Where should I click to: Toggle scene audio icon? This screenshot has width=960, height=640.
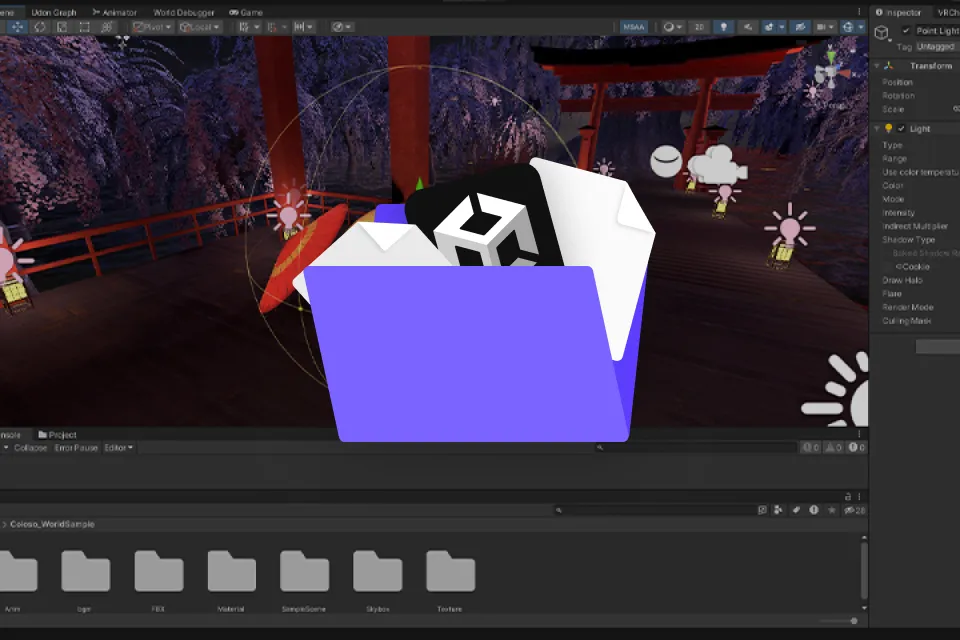click(x=748, y=27)
